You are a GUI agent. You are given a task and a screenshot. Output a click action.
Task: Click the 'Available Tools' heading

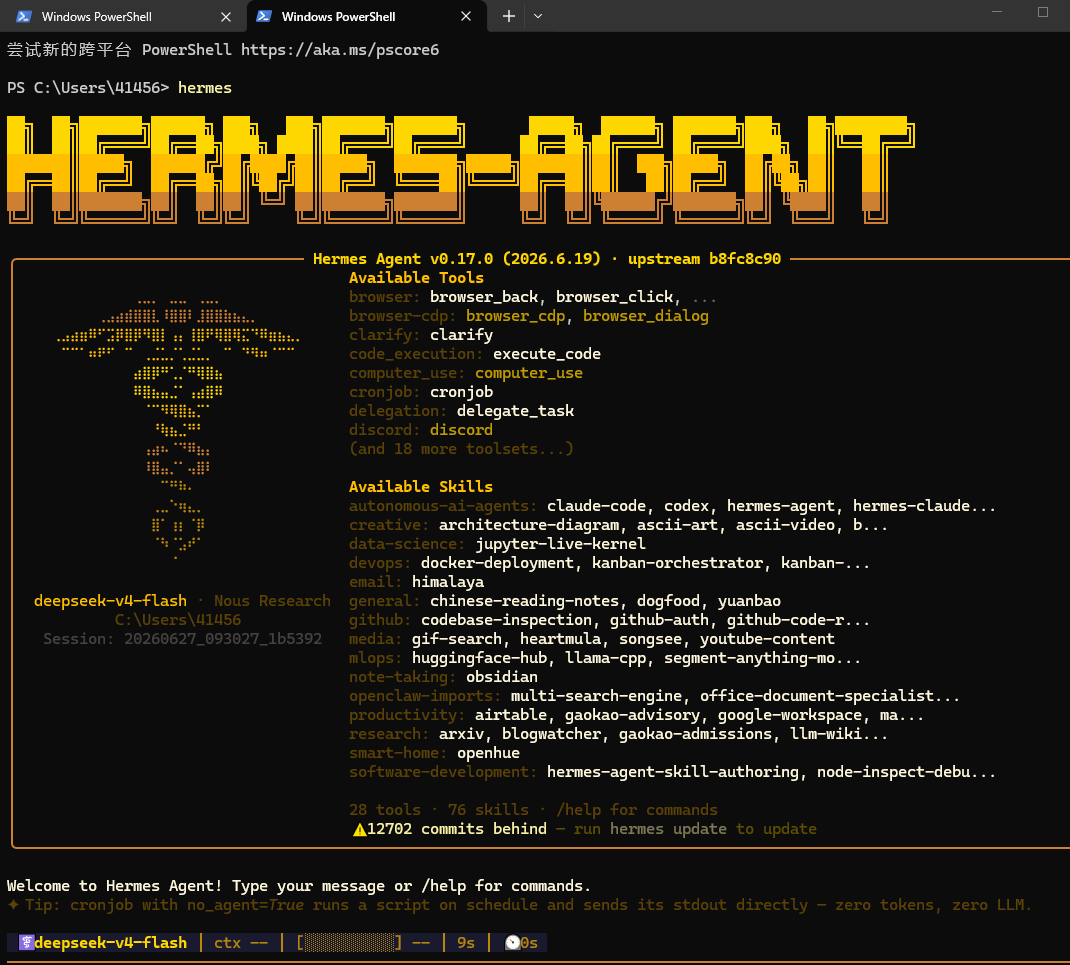click(x=416, y=278)
